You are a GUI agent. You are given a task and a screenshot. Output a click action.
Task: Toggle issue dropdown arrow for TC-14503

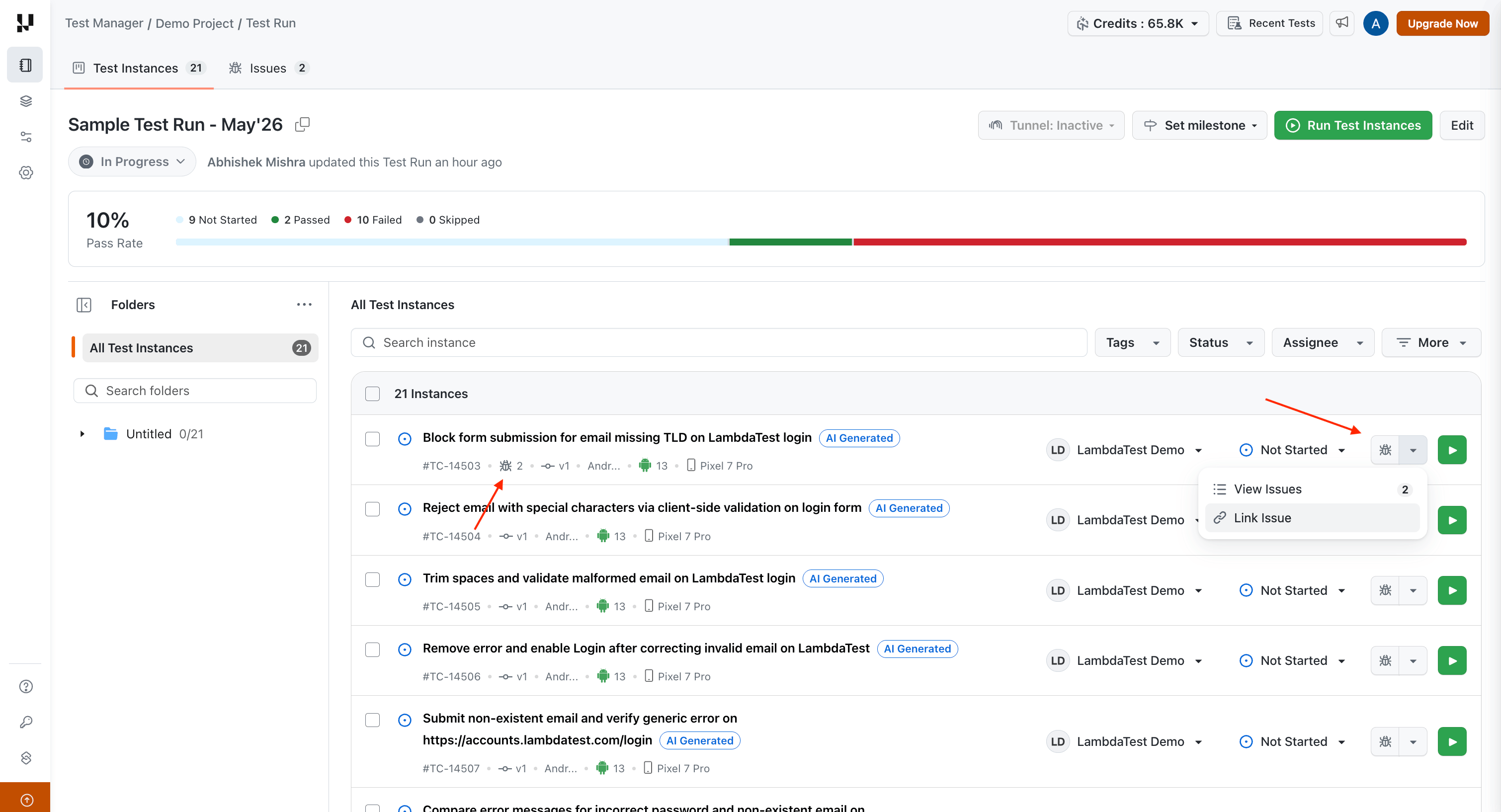(x=1413, y=450)
